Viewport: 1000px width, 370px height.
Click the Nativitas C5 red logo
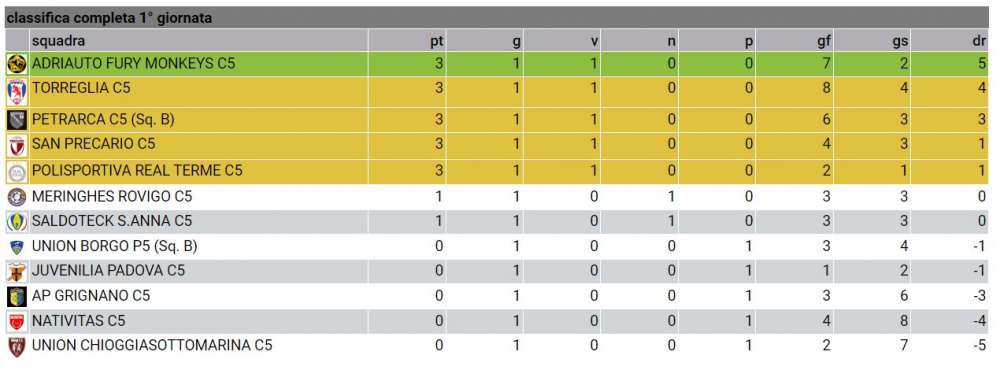[x=17, y=321]
